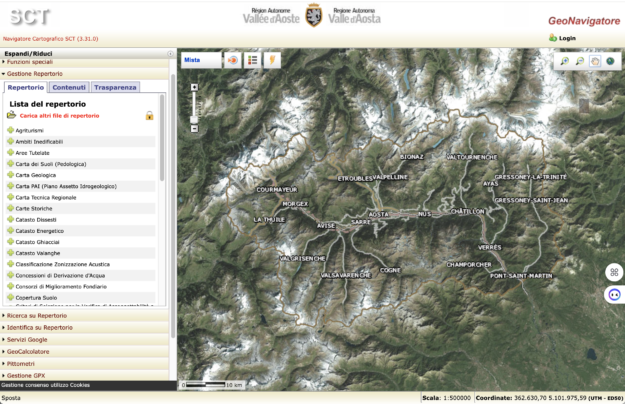The width and height of the screenshot is (625, 404).
Task: Click the Navigatore Cartografico SCT version text
Action: pyautogui.click(x=51, y=39)
